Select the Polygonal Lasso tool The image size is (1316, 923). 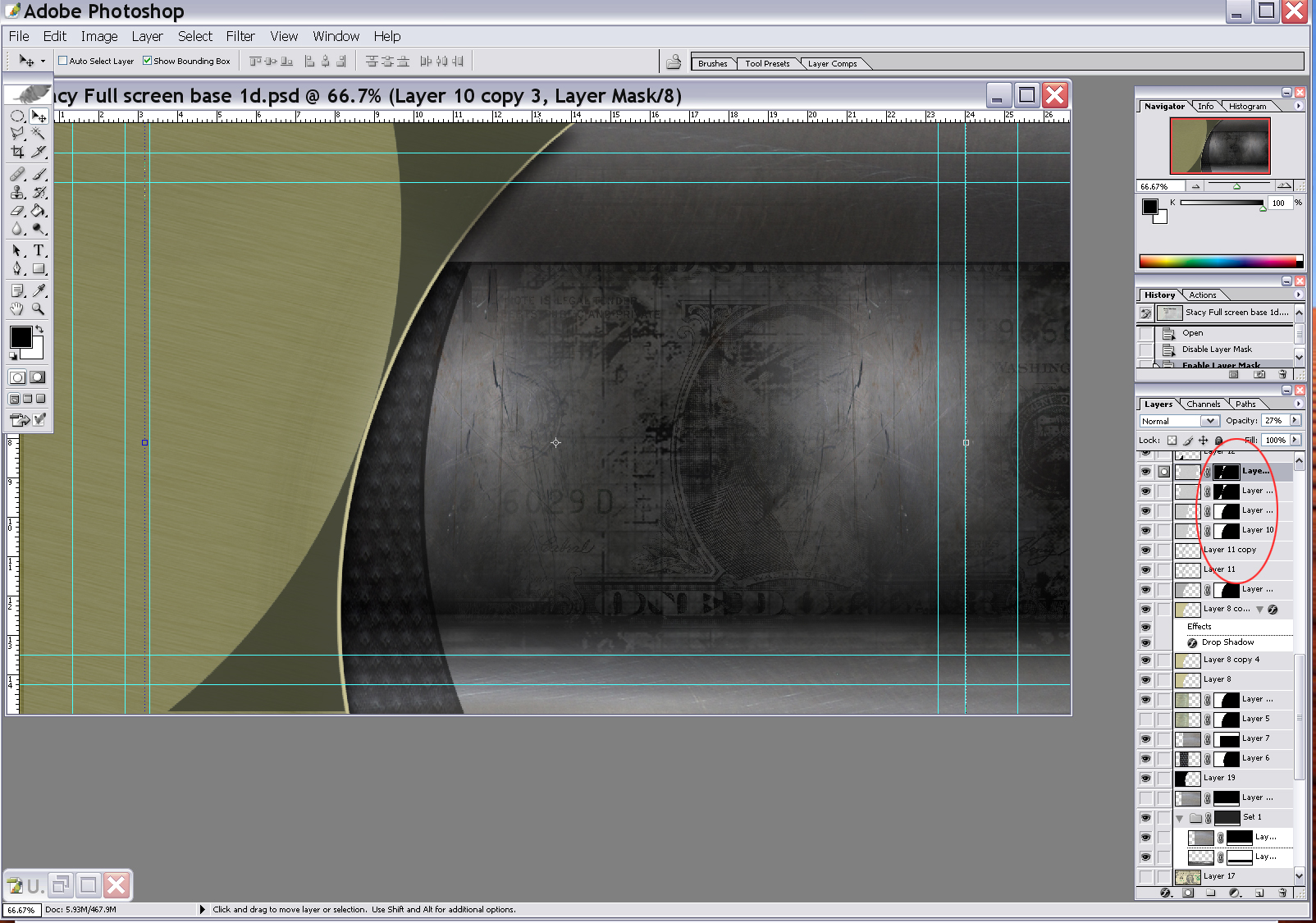[17, 133]
